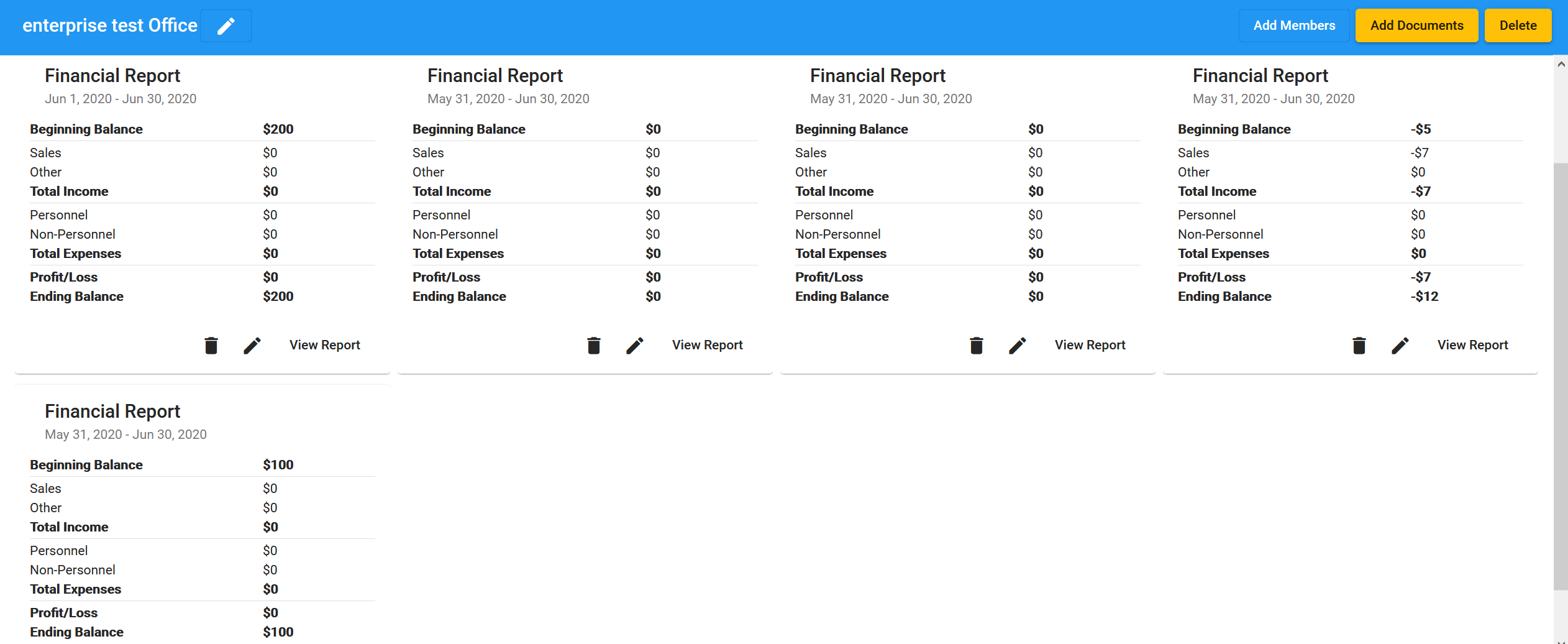Click the $100 Beginning Balance value

point(278,465)
